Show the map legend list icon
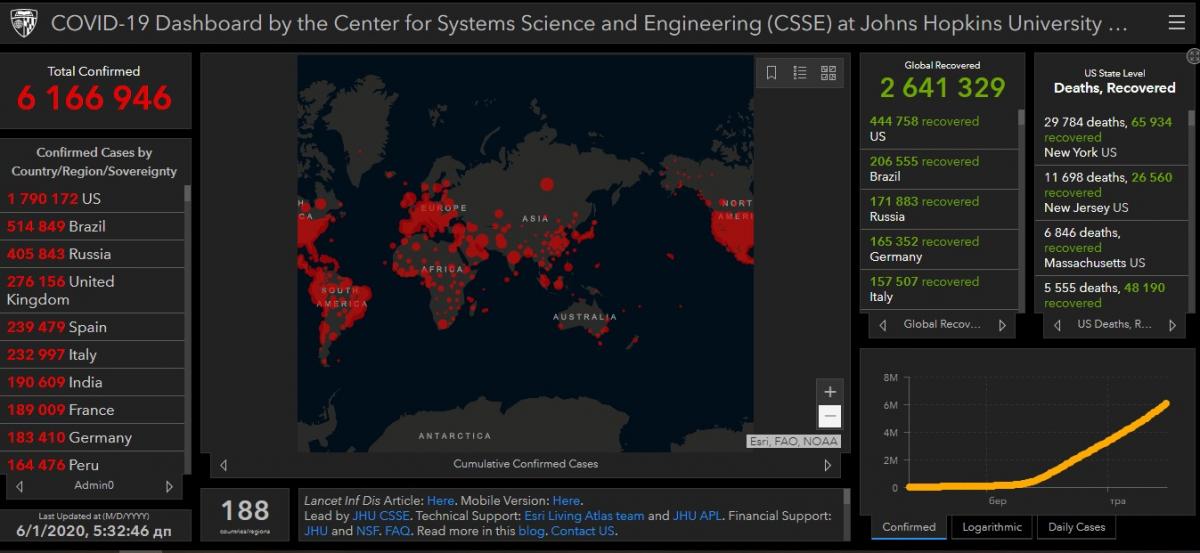The width and height of the screenshot is (1200, 553). [800, 72]
